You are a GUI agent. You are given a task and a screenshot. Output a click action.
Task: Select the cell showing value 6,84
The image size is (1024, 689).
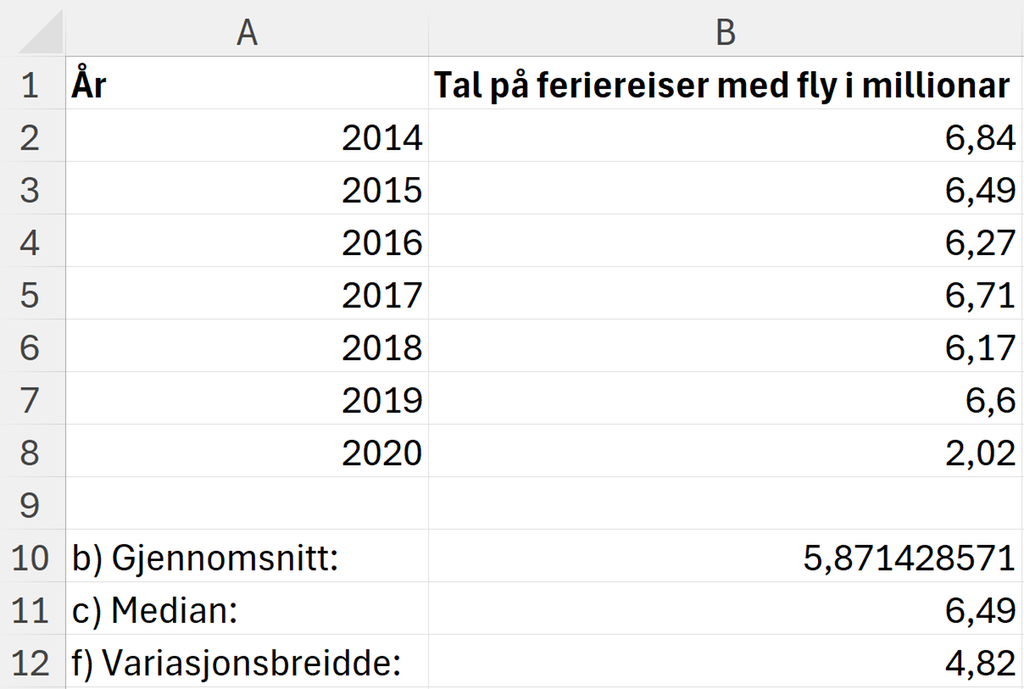coord(725,137)
